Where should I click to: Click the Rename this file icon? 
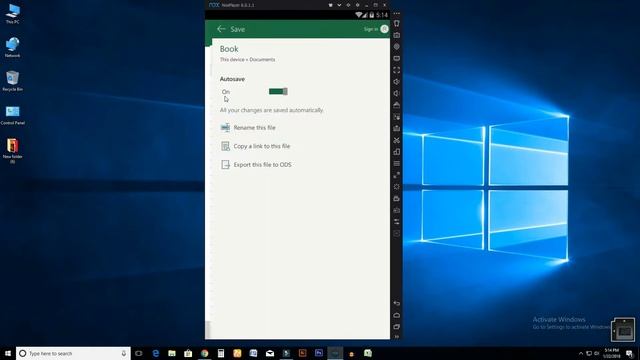point(225,128)
